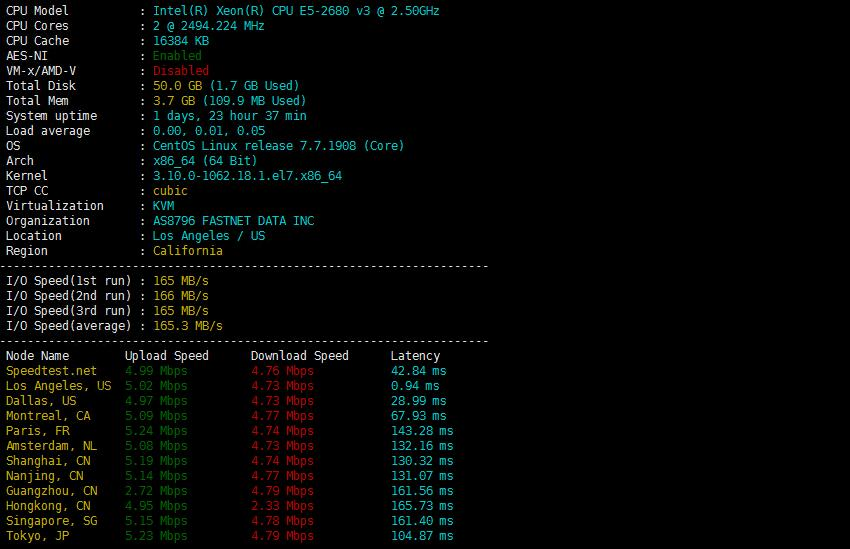Viewport: 850px width, 549px height.
Task: Click the CentOS Linux release text
Action: (278, 146)
